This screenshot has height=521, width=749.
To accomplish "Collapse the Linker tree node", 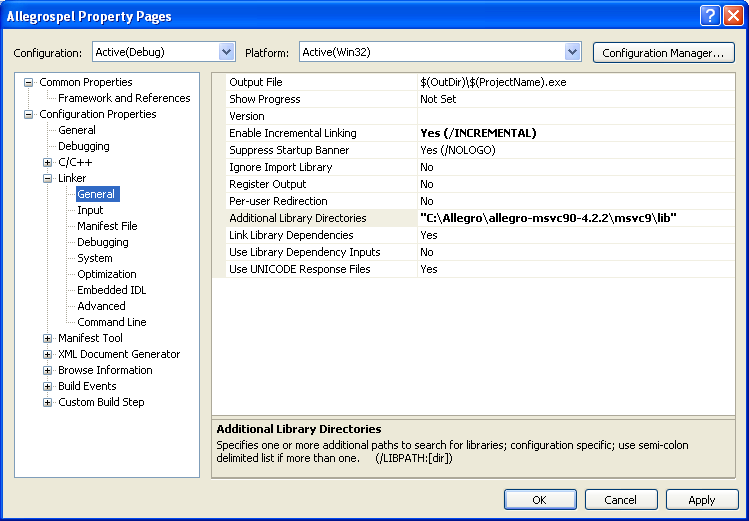I will (47, 179).
